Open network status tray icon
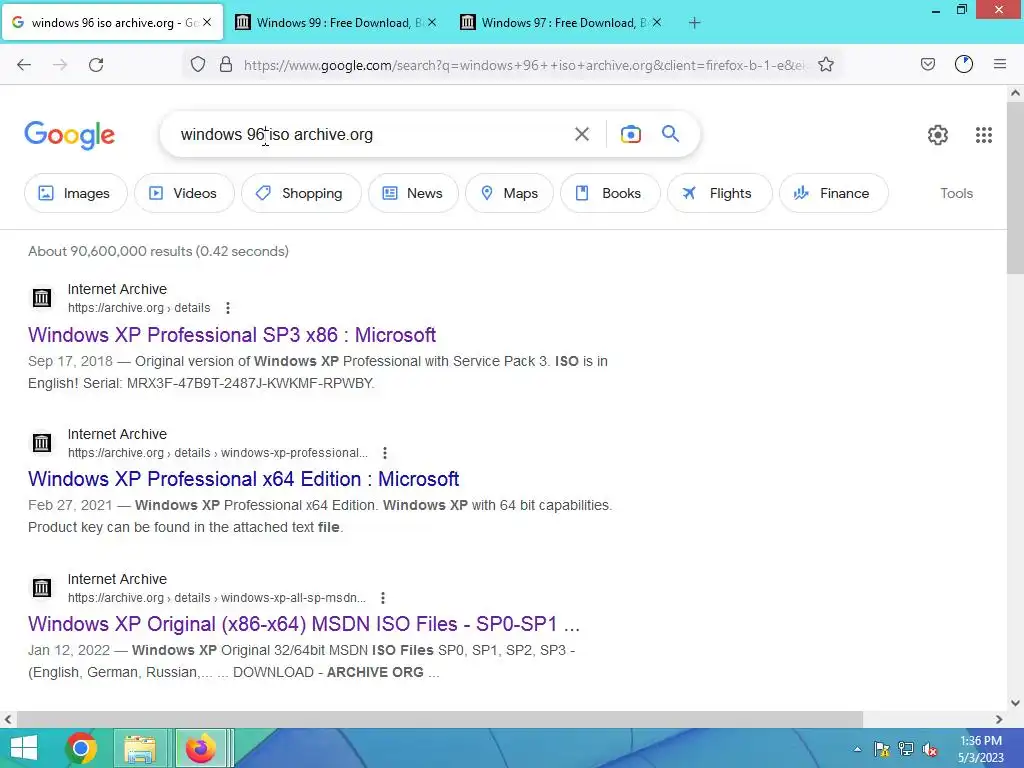Image resolution: width=1024 pixels, height=768 pixels. 906,749
